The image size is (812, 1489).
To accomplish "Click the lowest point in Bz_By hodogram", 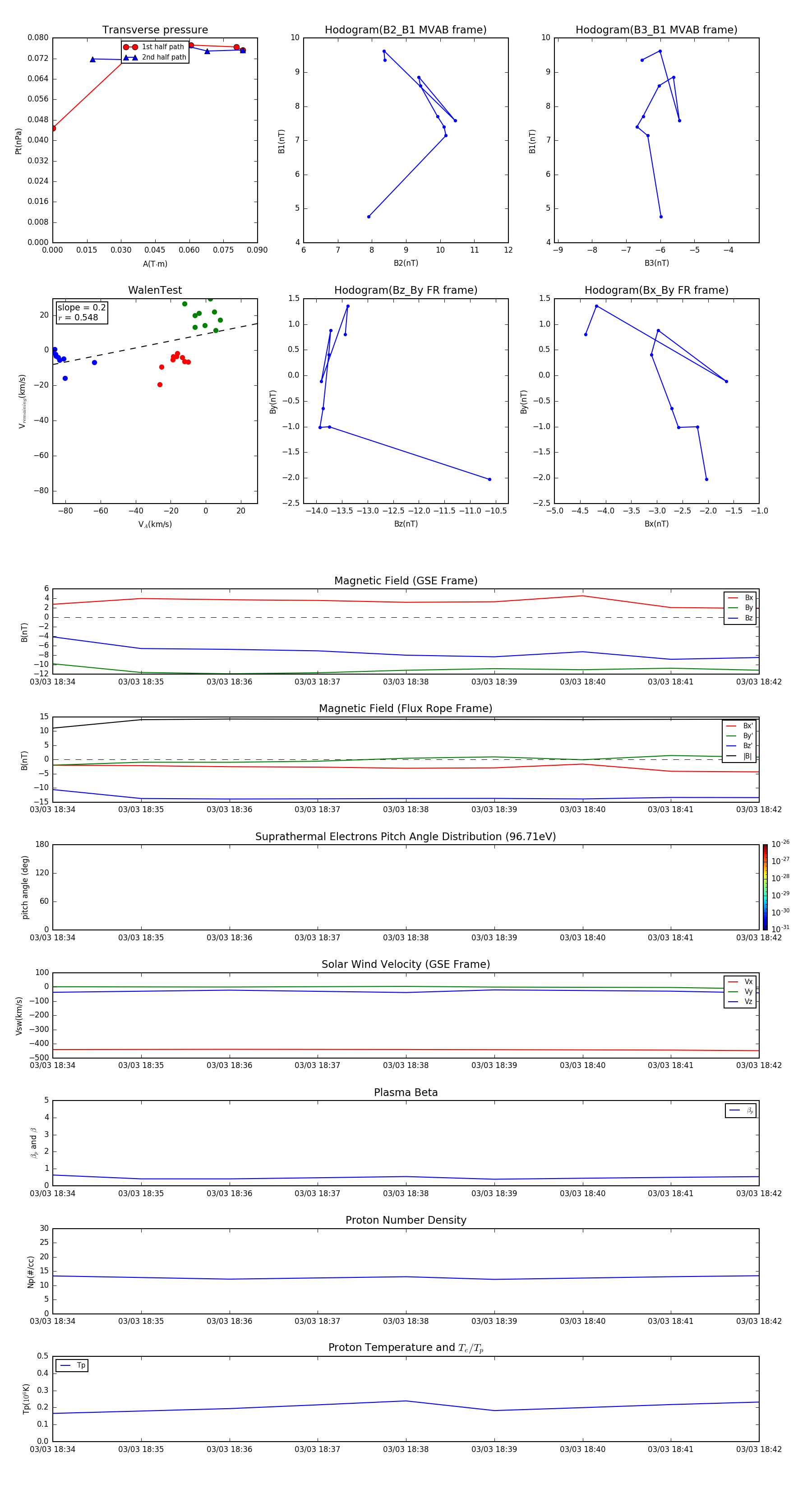I will pos(489,479).
